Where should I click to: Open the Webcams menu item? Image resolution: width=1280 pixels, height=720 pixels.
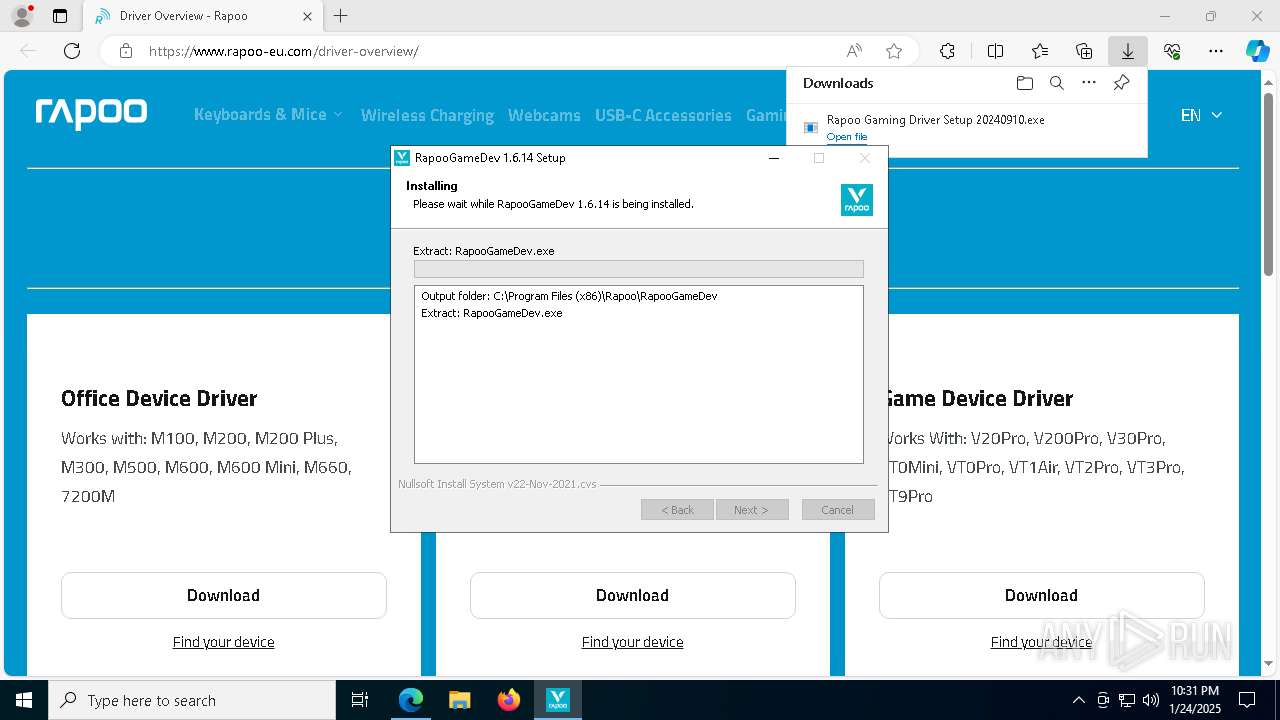click(x=544, y=115)
